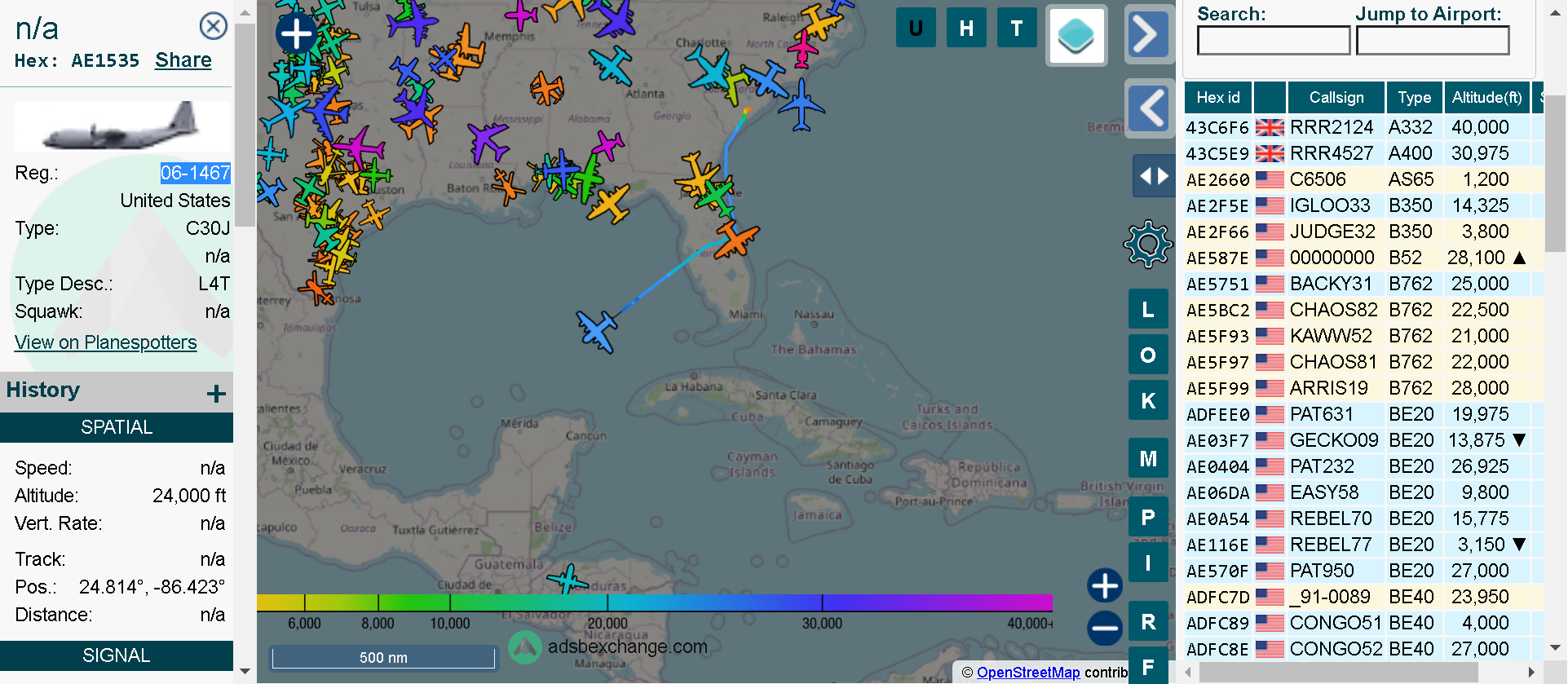Click into the Search input field
The width and height of the screenshot is (1568, 684).
[x=1274, y=41]
